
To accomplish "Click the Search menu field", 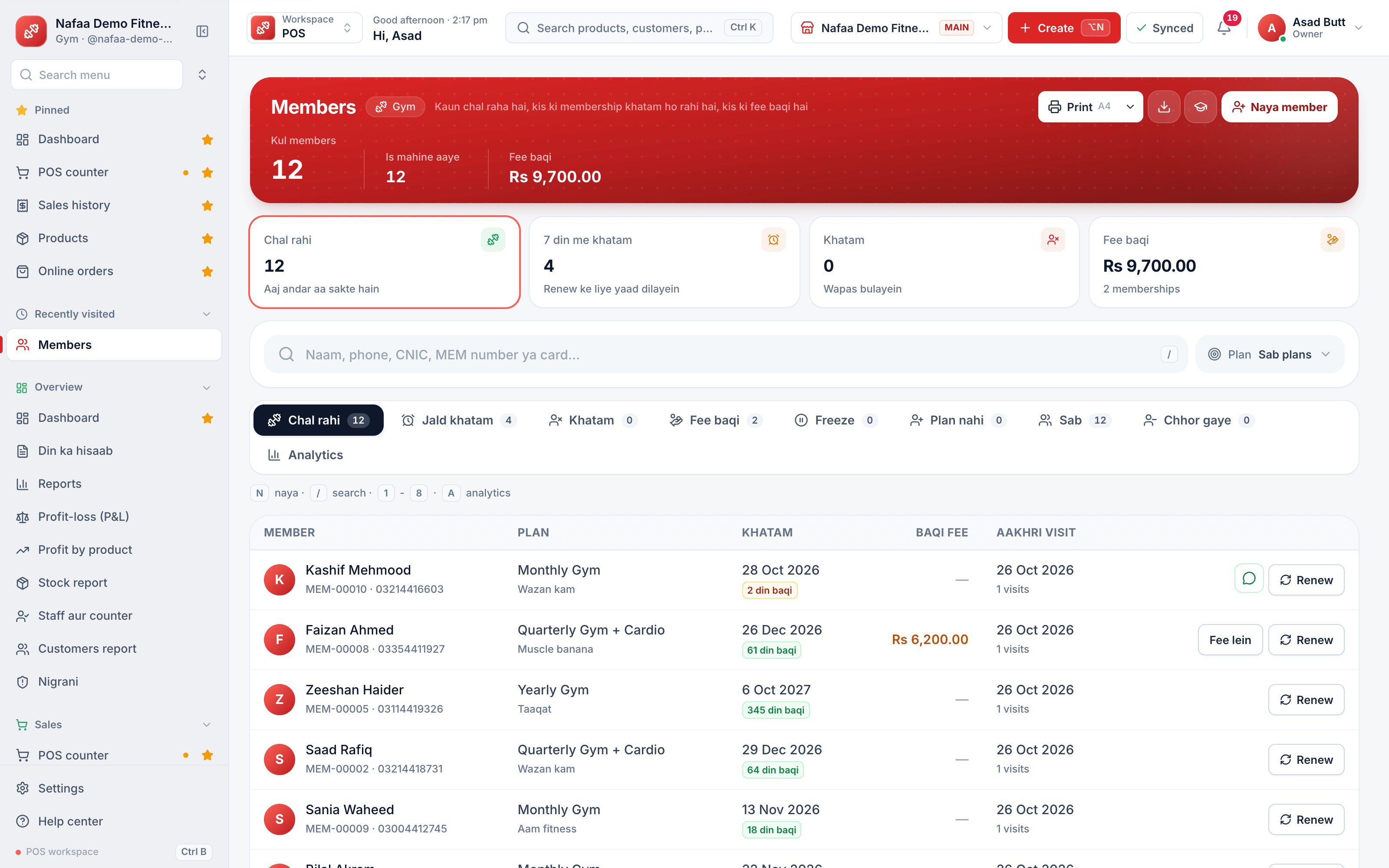I will point(97,75).
